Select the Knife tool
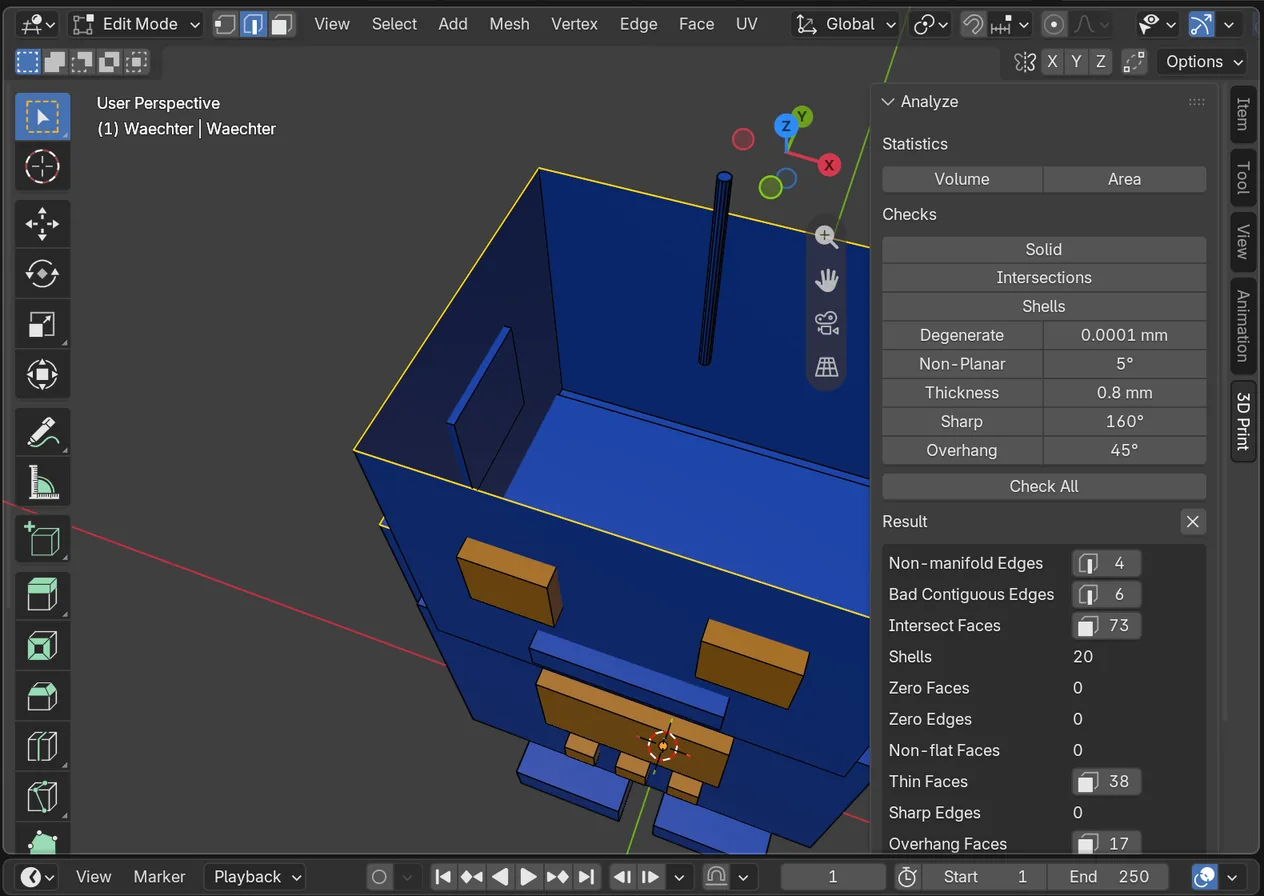 (42, 797)
